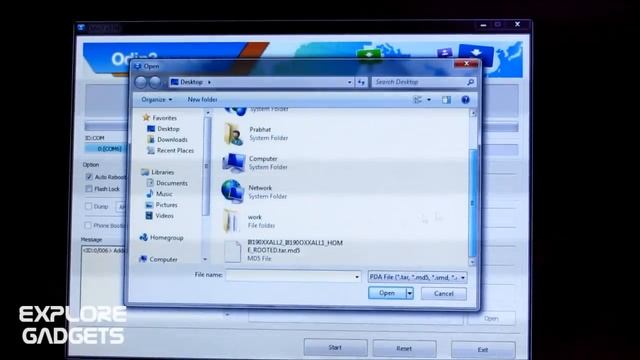The image size is (640, 360).
Task: Click the 'Prabhat' folder name text
Action: pos(260,129)
